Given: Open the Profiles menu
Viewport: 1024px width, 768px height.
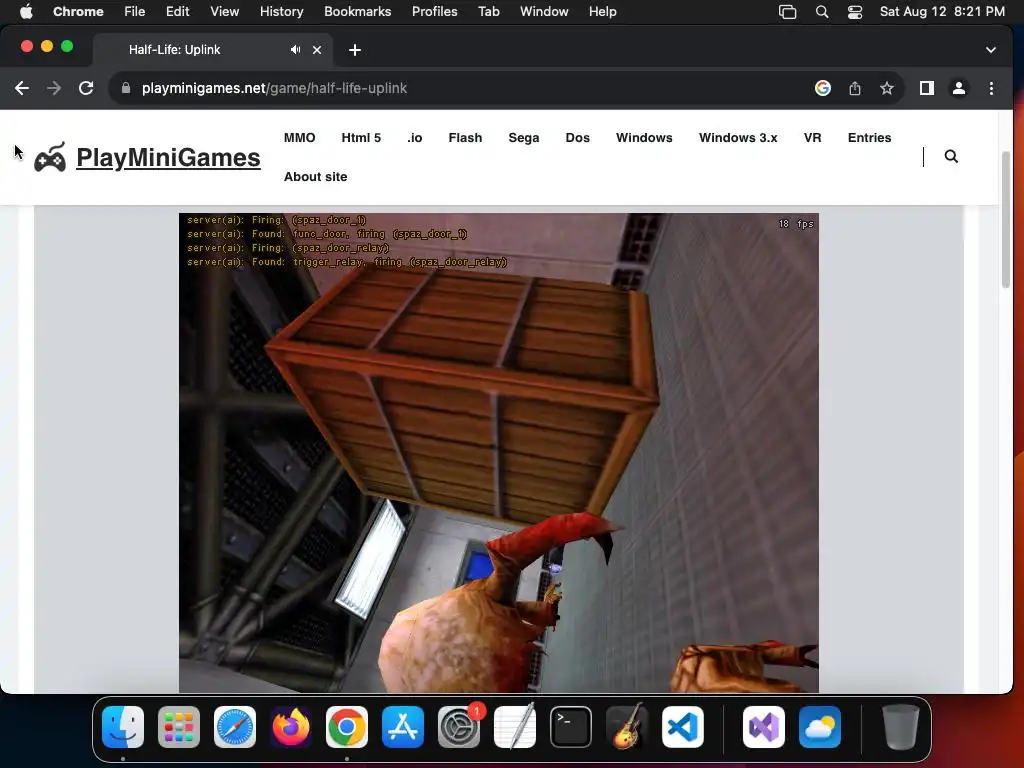Looking at the screenshot, I should click(x=434, y=12).
